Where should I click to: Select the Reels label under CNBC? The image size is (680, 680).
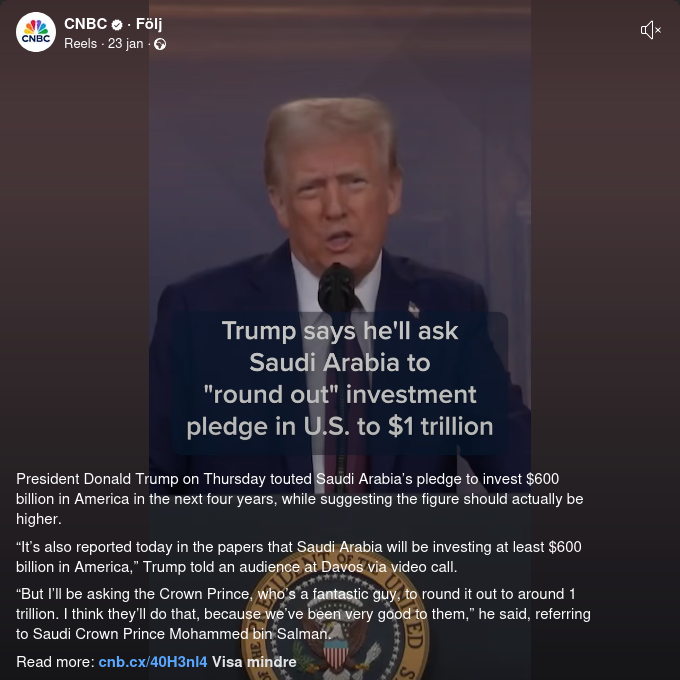80,44
